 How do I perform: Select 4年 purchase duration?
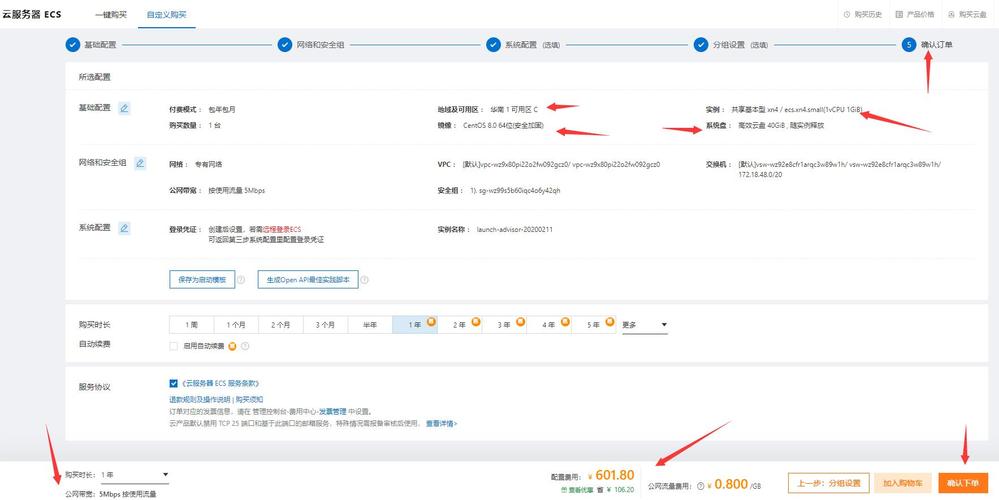(549, 325)
